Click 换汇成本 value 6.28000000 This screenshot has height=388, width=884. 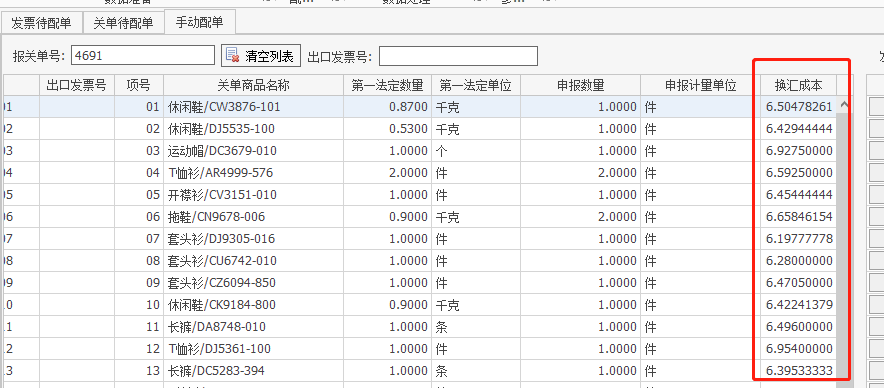799,261
